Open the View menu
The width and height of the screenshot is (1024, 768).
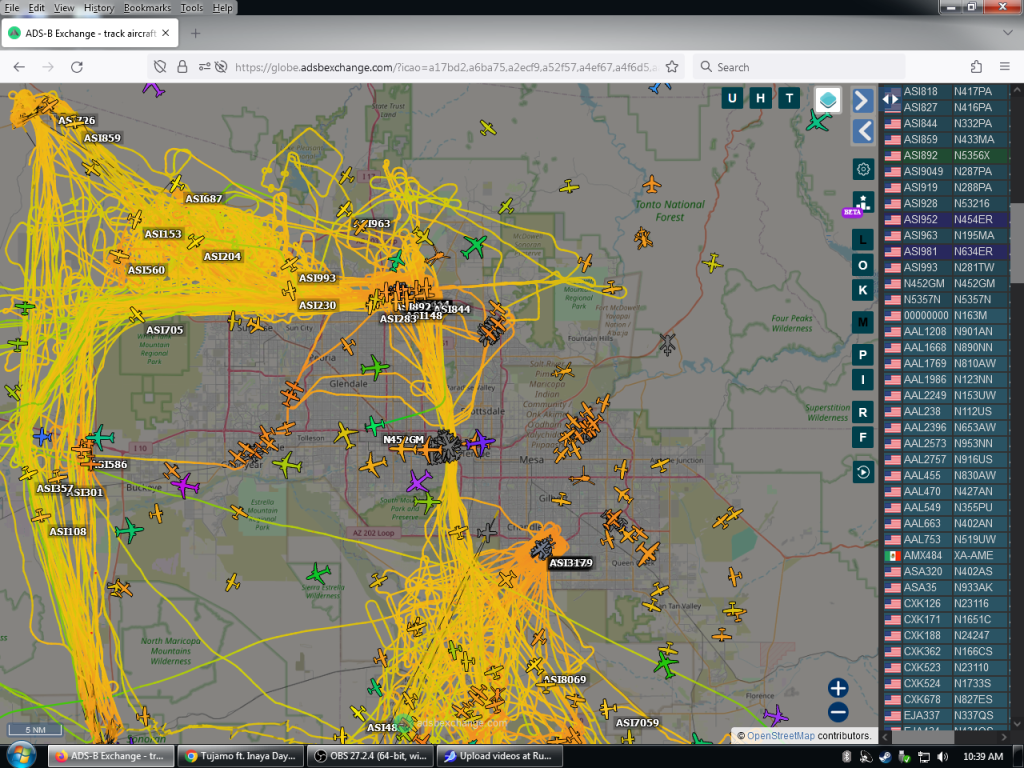64,8
